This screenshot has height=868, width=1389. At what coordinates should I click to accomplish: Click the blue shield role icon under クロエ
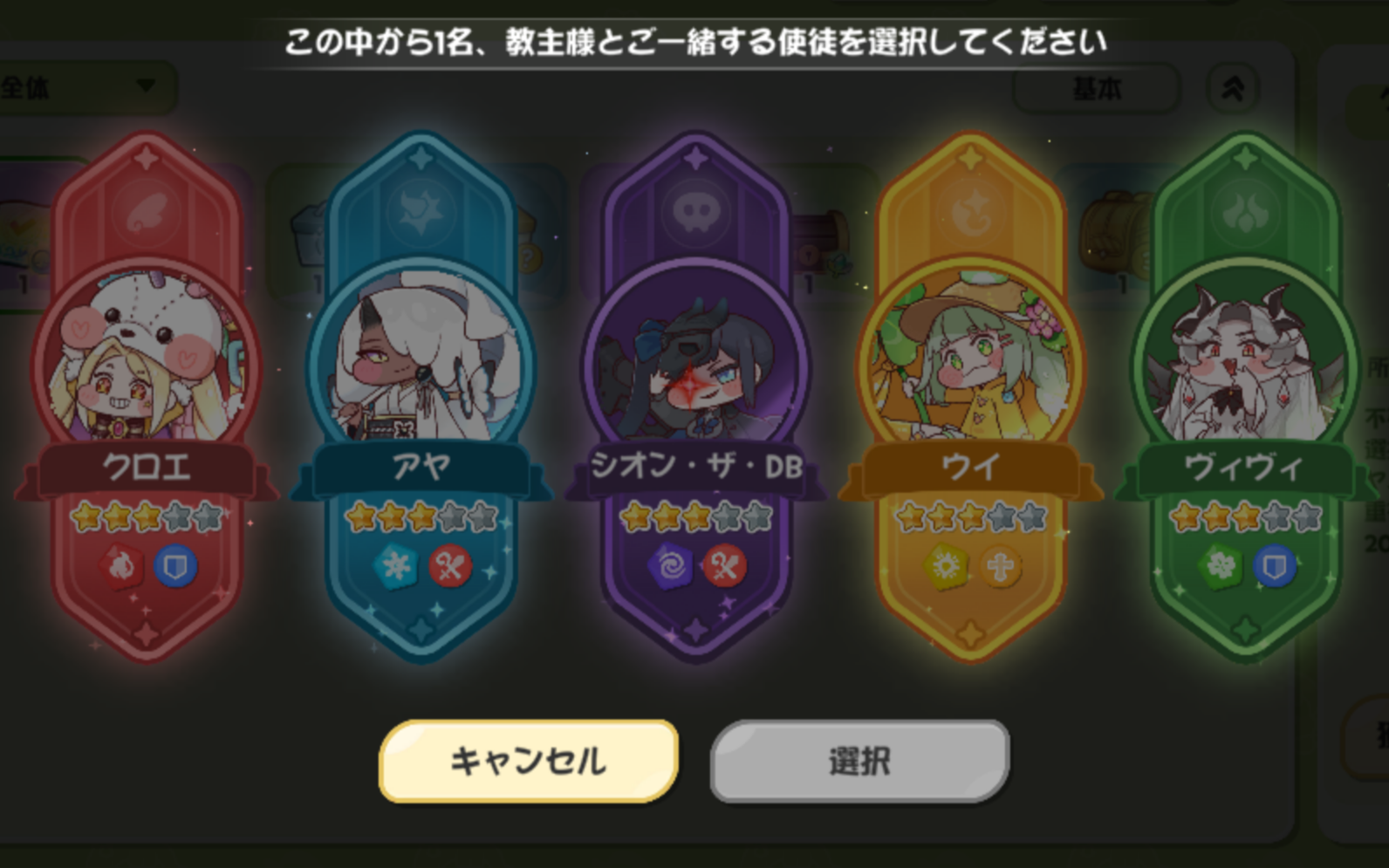(175, 568)
